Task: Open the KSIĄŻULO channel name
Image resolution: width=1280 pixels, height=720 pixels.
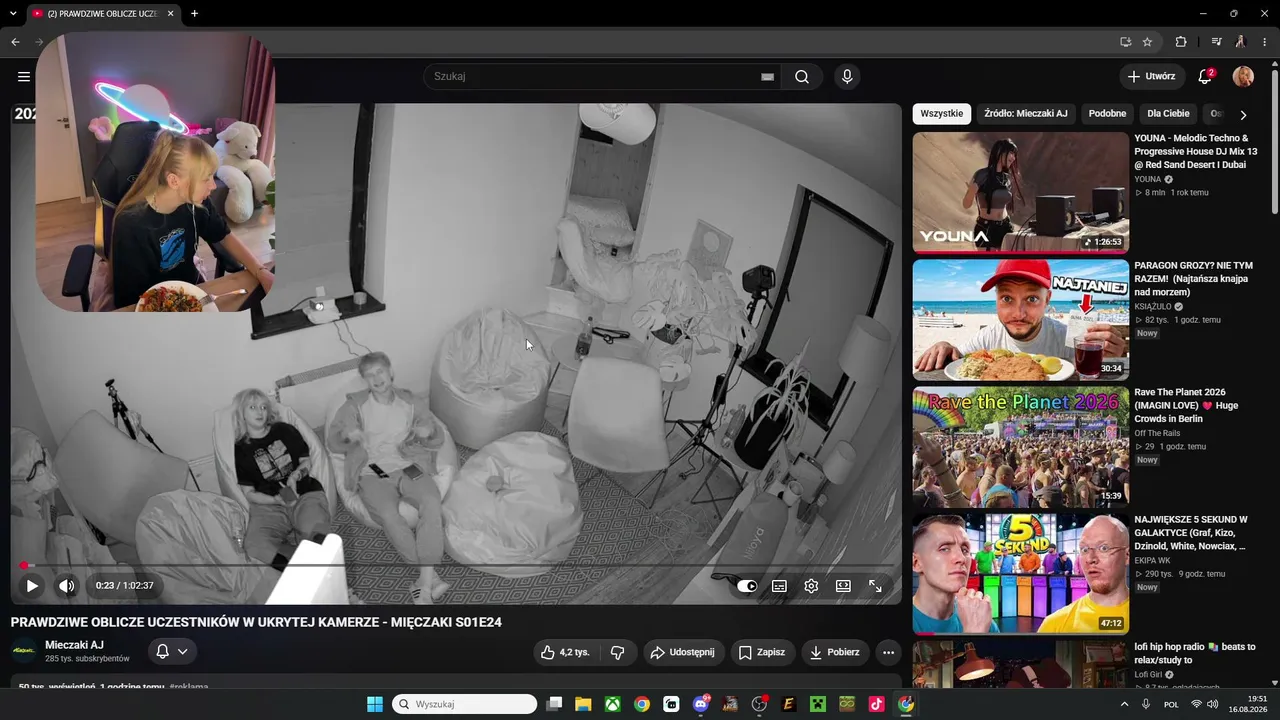Action: [1153, 306]
